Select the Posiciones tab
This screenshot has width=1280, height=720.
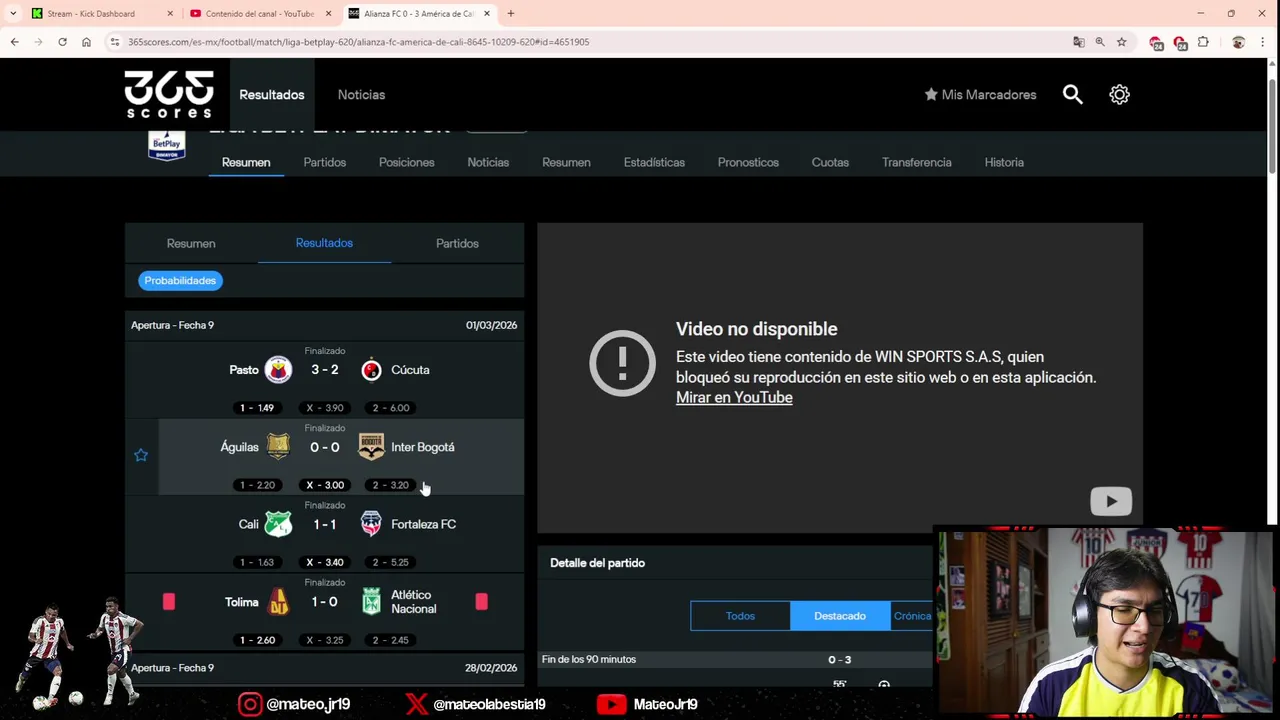406,162
